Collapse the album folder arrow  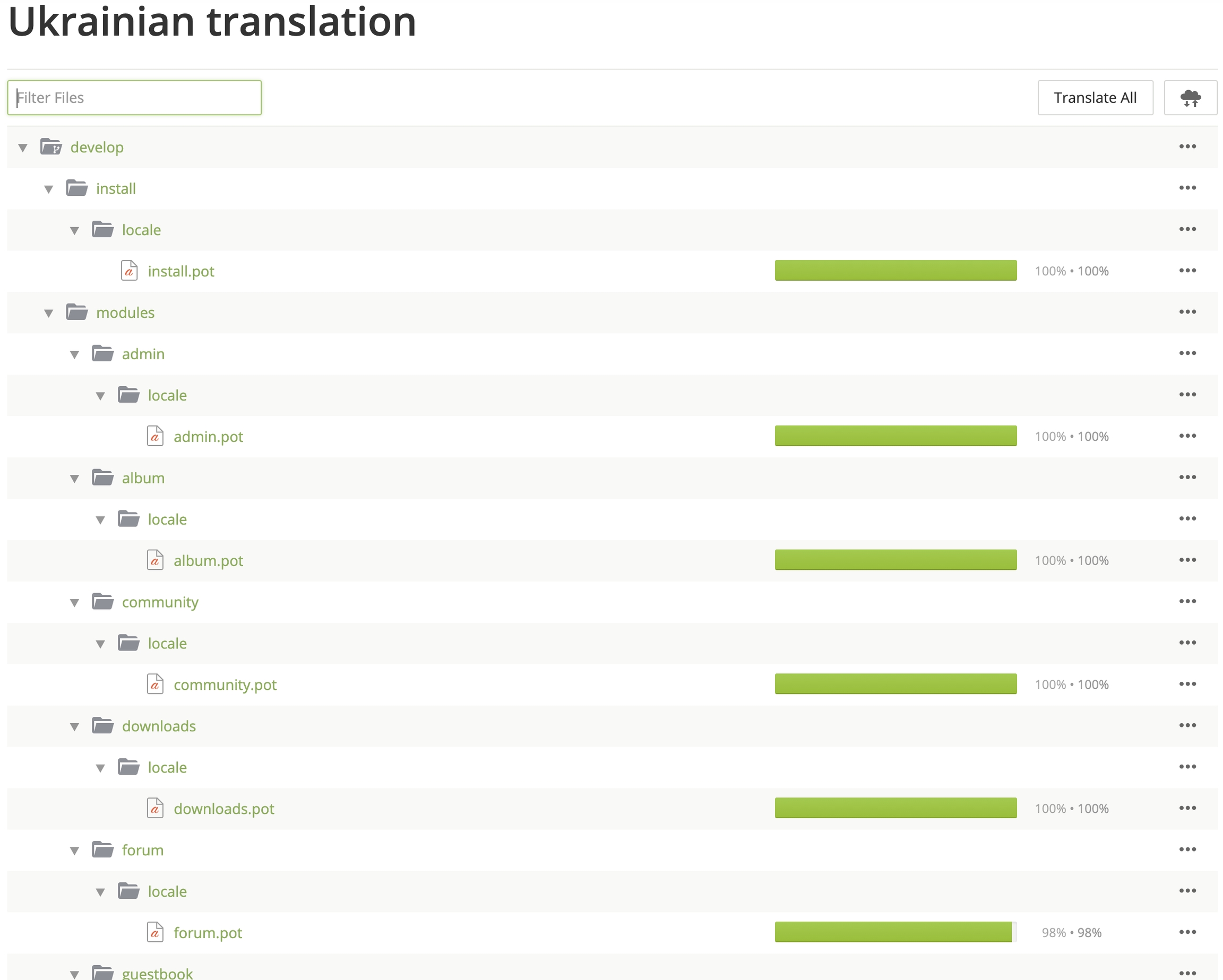[x=74, y=479]
